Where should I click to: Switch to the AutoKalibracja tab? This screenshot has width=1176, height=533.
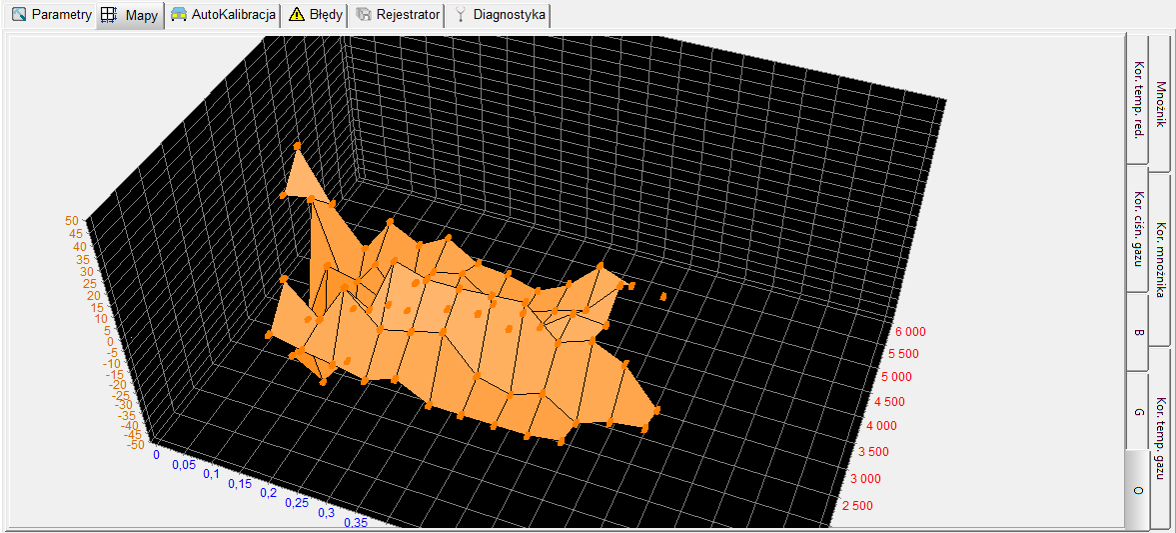coord(223,15)
